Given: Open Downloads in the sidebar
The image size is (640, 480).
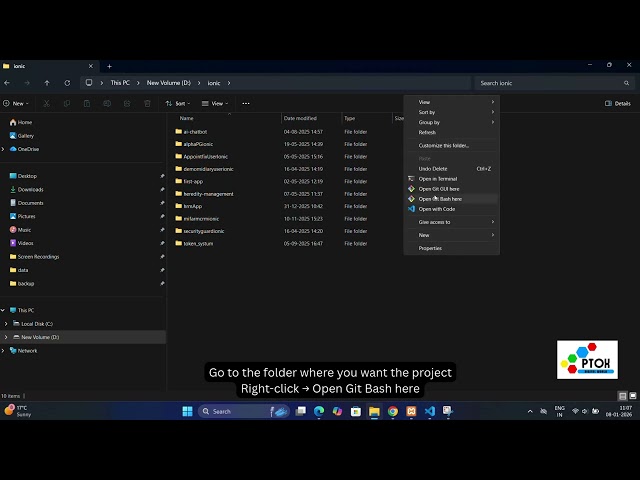Looking at the screenshot, I should point(31,189).
